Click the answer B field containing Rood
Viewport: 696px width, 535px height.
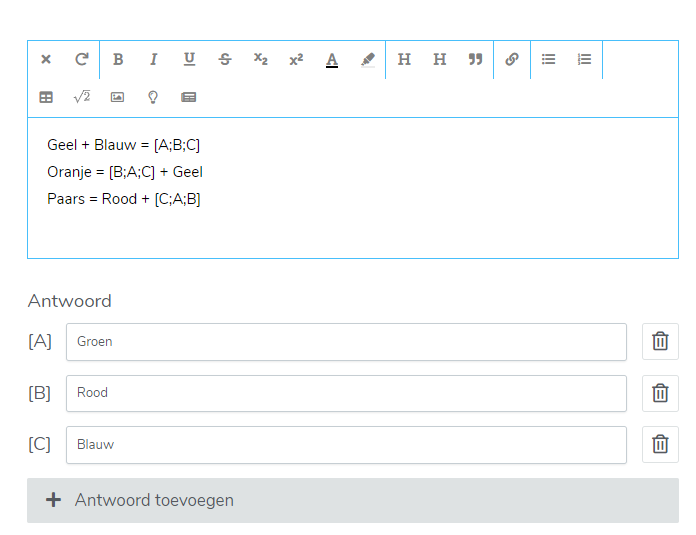tap(346, 393)
